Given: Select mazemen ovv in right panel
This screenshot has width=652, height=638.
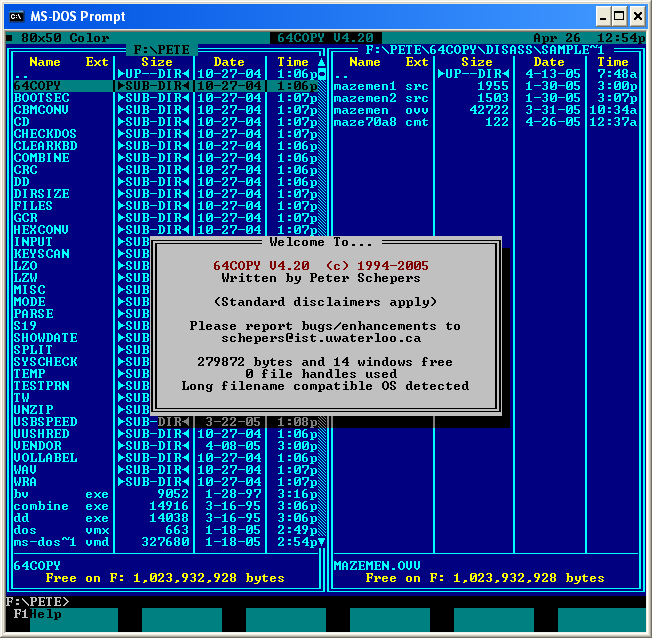Looking at the screenshot, I should coord(486,110).
